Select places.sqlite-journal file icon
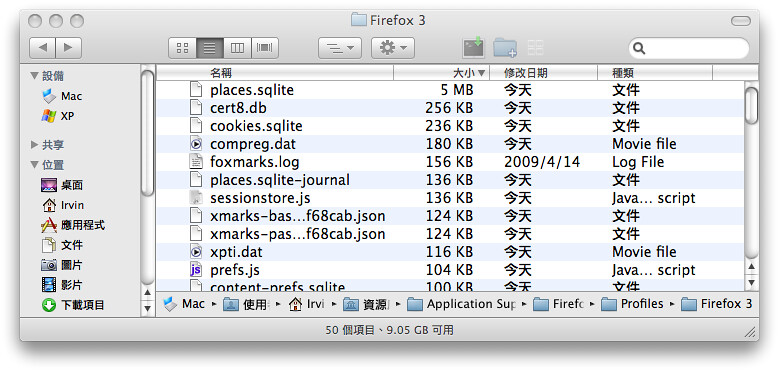This screenshot has height=371, width=779. [x=197, y=179]
